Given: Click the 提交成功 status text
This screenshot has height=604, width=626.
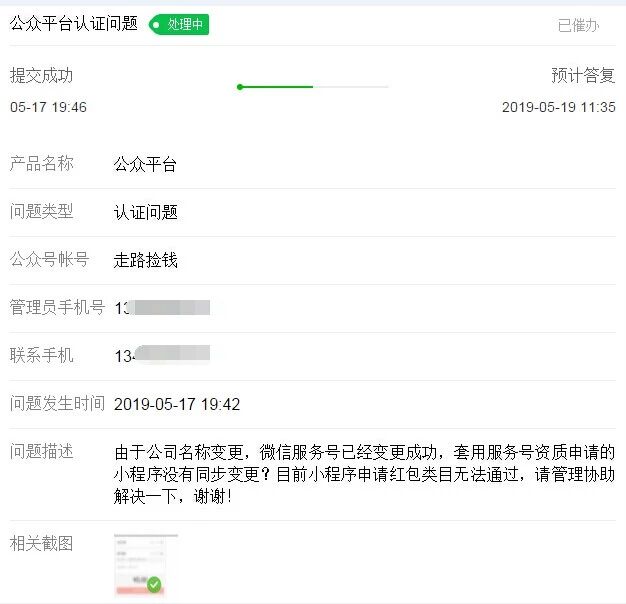Looking at the screenshot, I should (x=42, y=76).
